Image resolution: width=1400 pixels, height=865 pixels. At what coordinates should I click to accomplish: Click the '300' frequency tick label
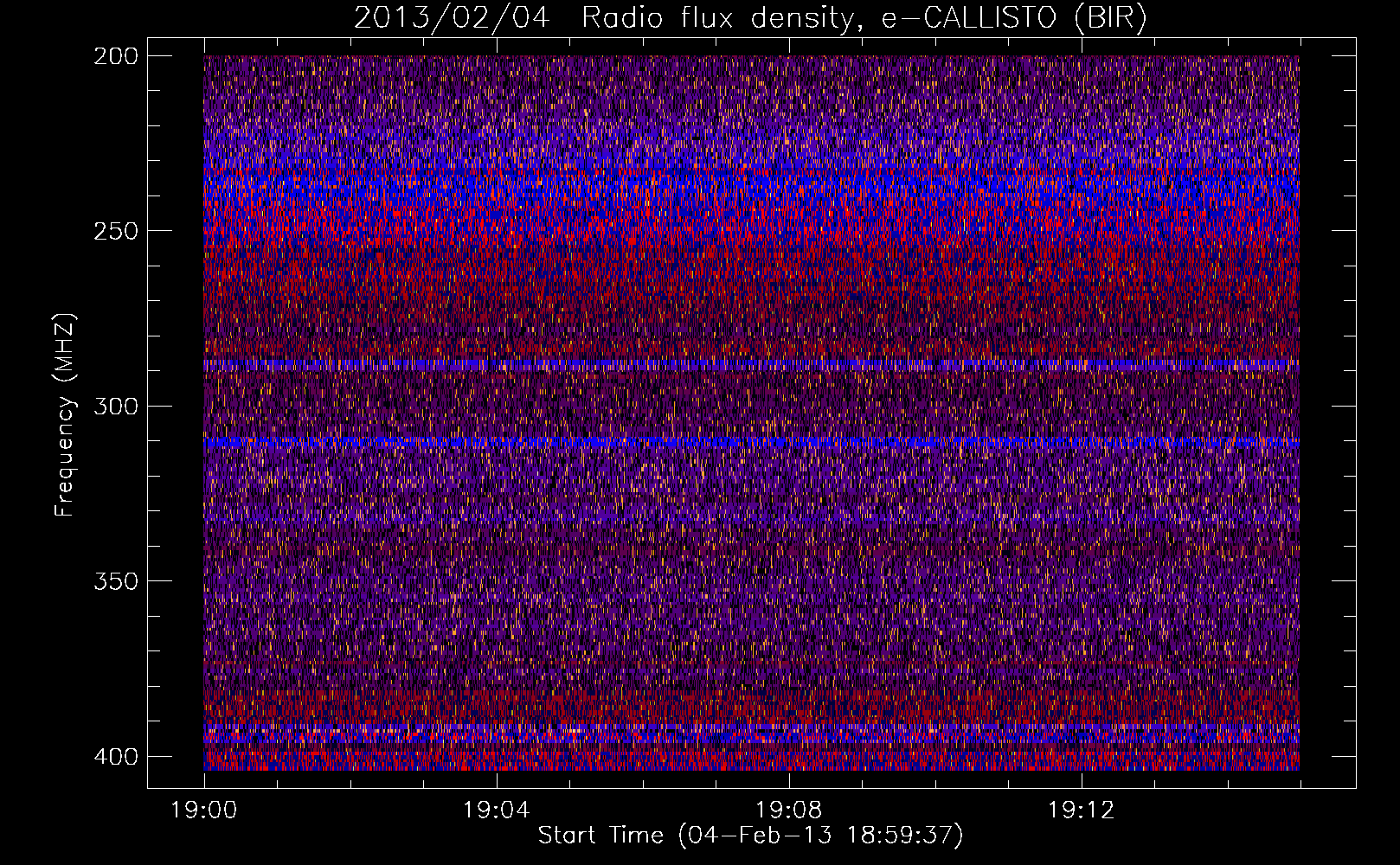(115, 406)
